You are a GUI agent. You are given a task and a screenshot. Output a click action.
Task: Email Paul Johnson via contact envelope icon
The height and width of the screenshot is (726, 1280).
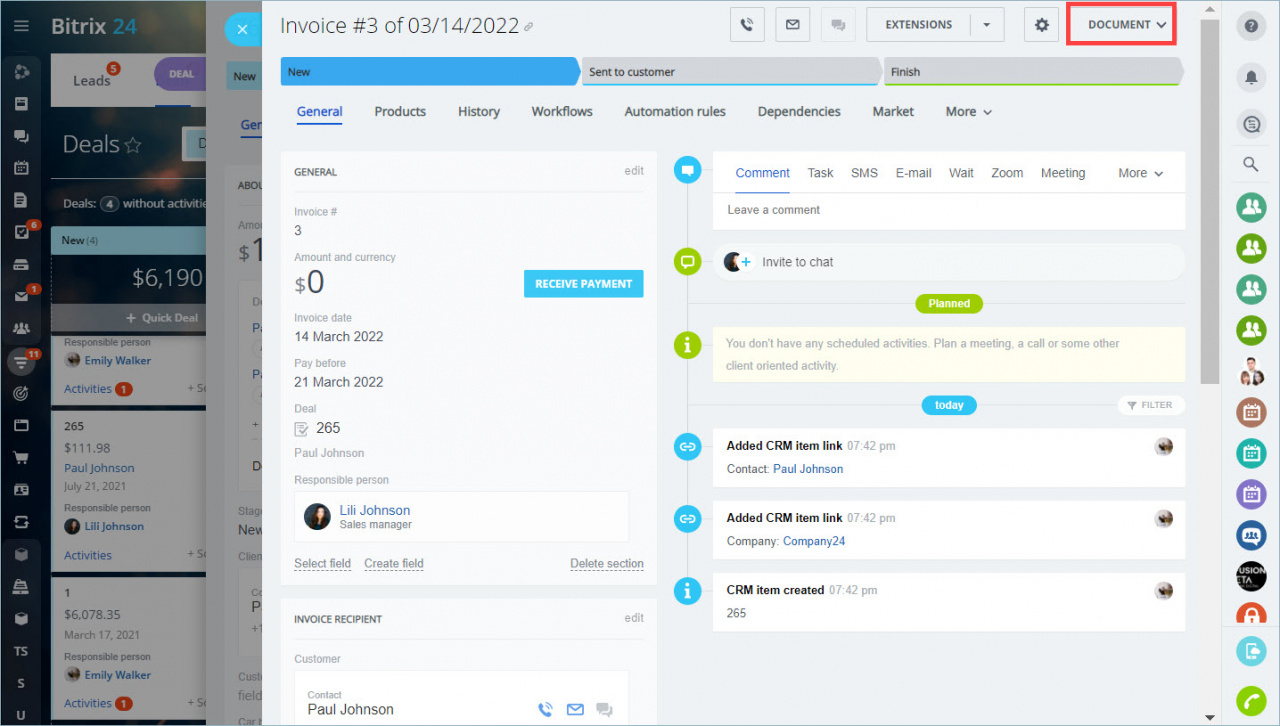[x=575, y=710]
